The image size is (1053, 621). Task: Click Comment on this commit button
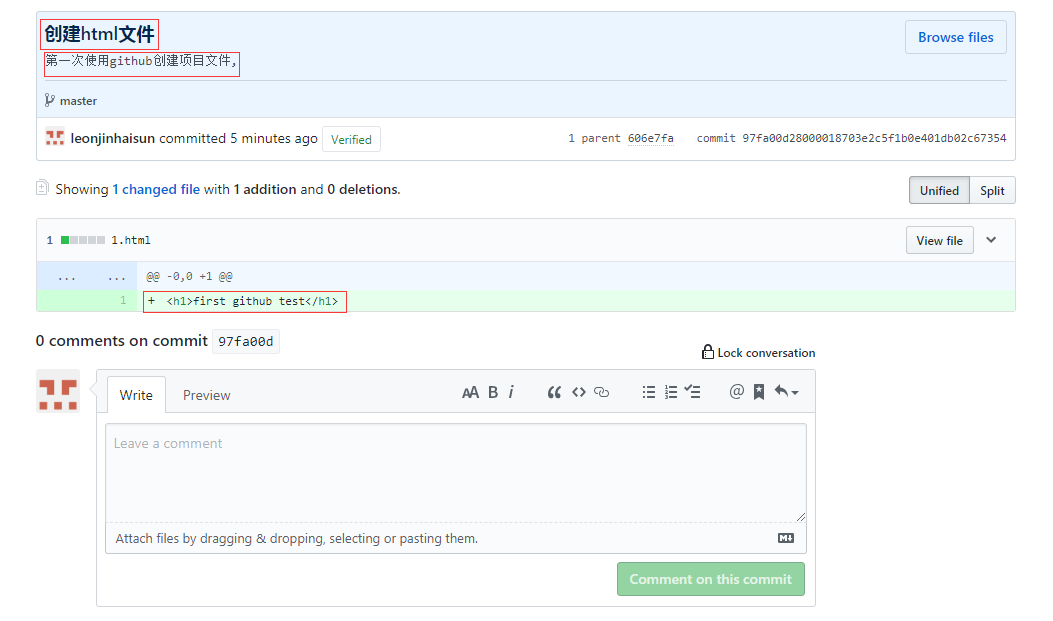(x=711, y=579)
